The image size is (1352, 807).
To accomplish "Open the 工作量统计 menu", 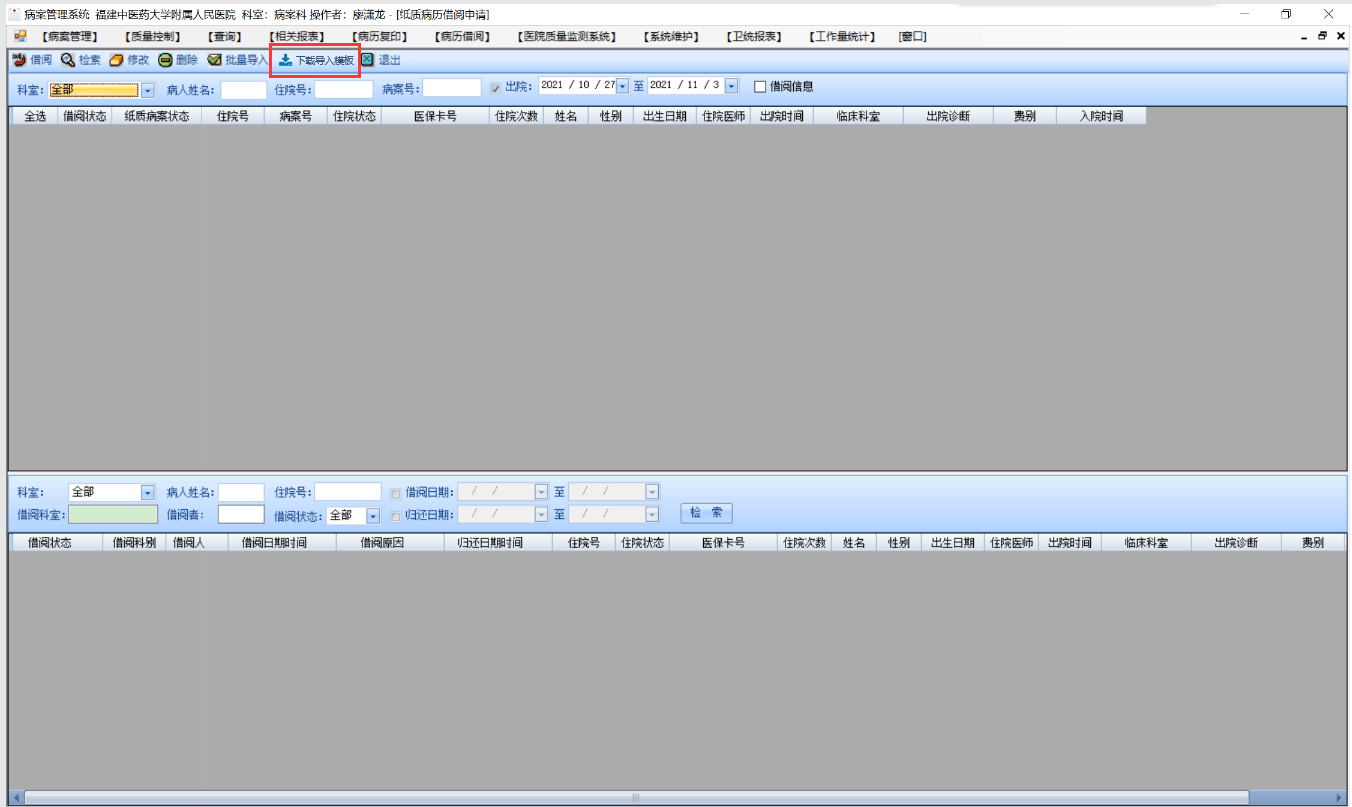I will coord(842,37).
